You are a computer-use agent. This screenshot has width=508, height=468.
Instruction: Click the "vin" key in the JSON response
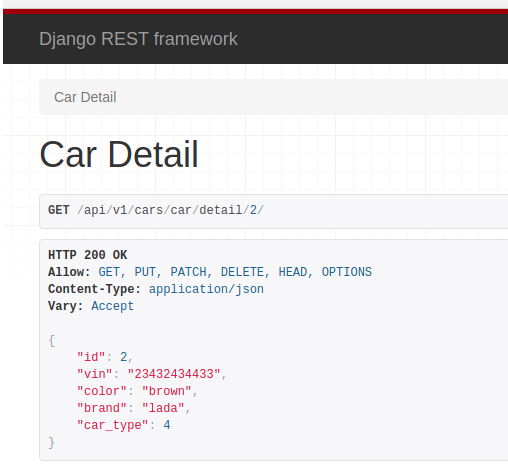95,374
